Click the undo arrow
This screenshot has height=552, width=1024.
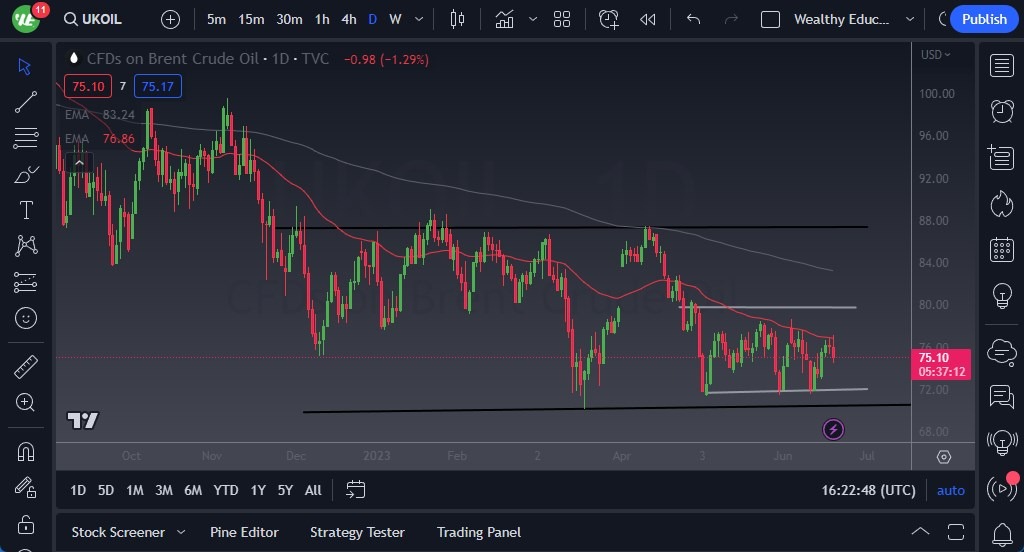pyautogui.click(x=694, y=19)
